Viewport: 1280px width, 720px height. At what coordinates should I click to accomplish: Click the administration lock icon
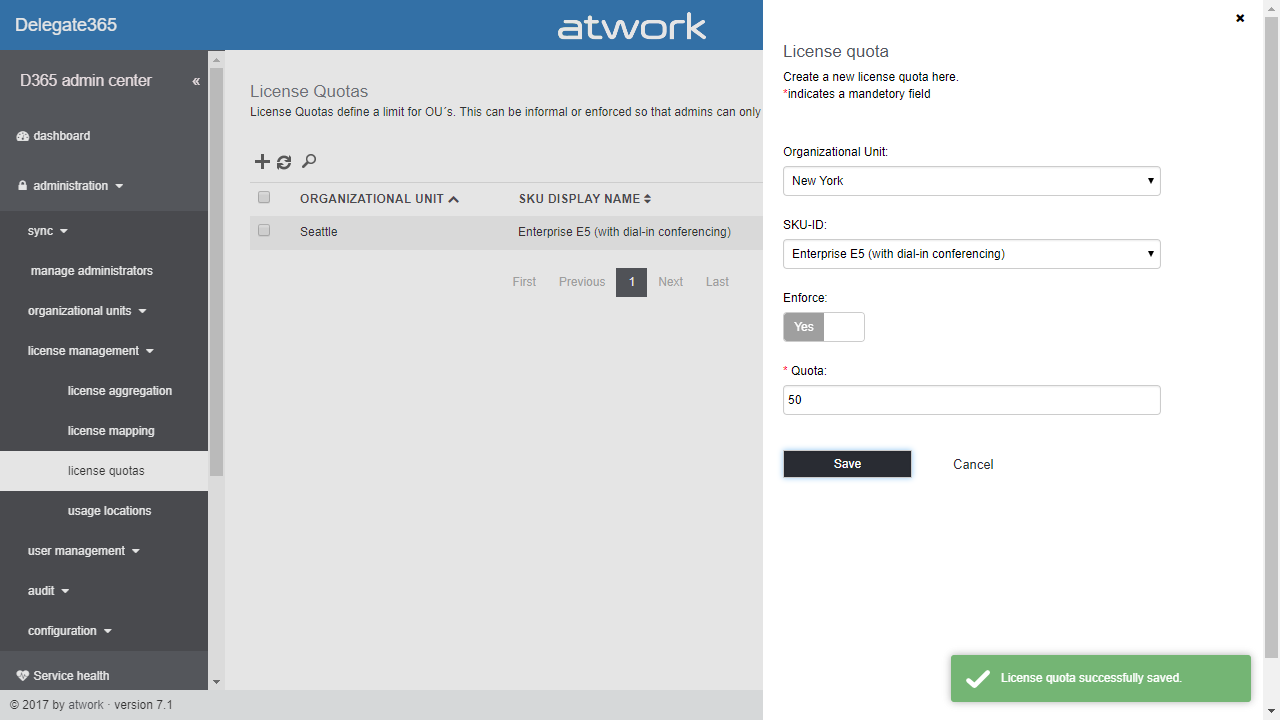click(x=23, y=186)
